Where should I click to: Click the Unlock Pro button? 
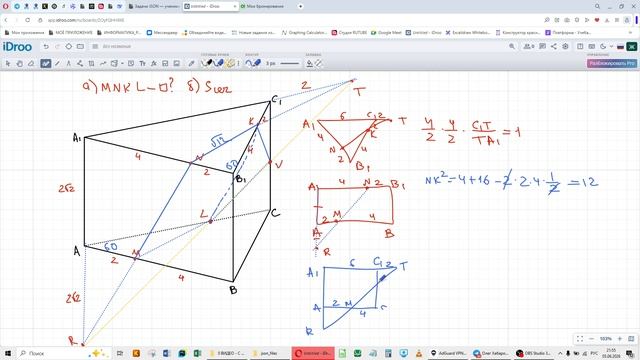click(x=612, y=63)
